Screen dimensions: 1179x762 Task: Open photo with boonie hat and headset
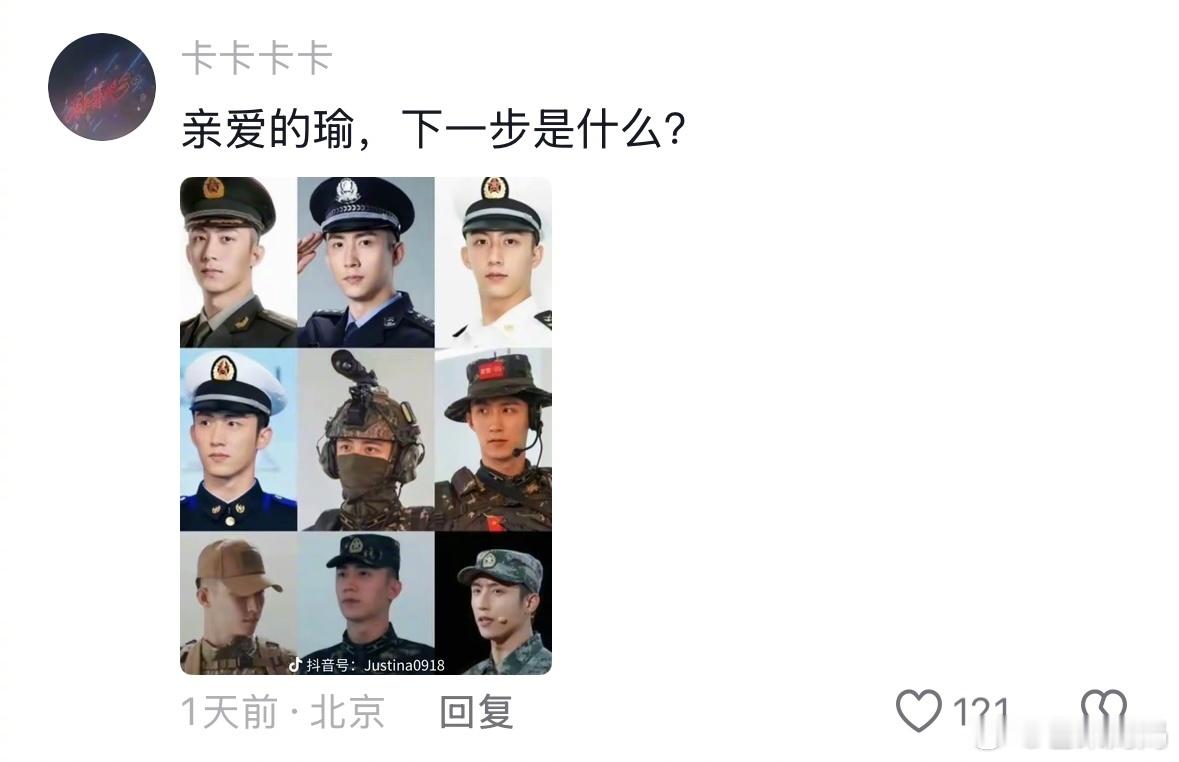tap(493, 439)
